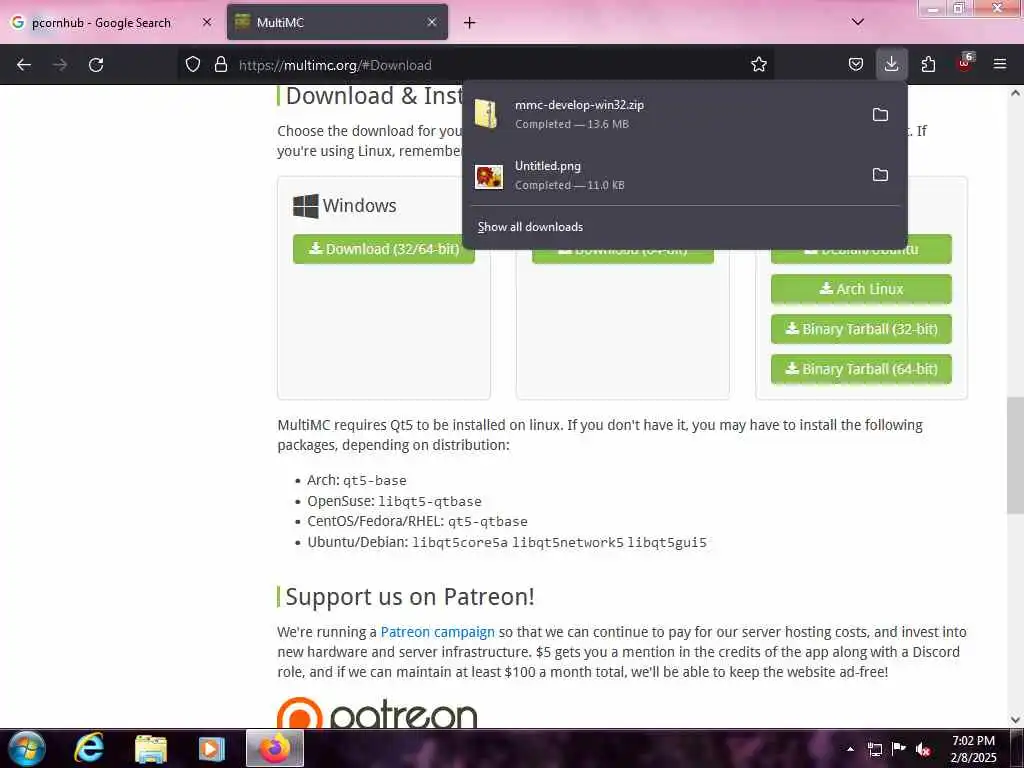1024x768 pixels.
Task: Click the Untitled.png thumbnail preview
Action: [488, 177]
